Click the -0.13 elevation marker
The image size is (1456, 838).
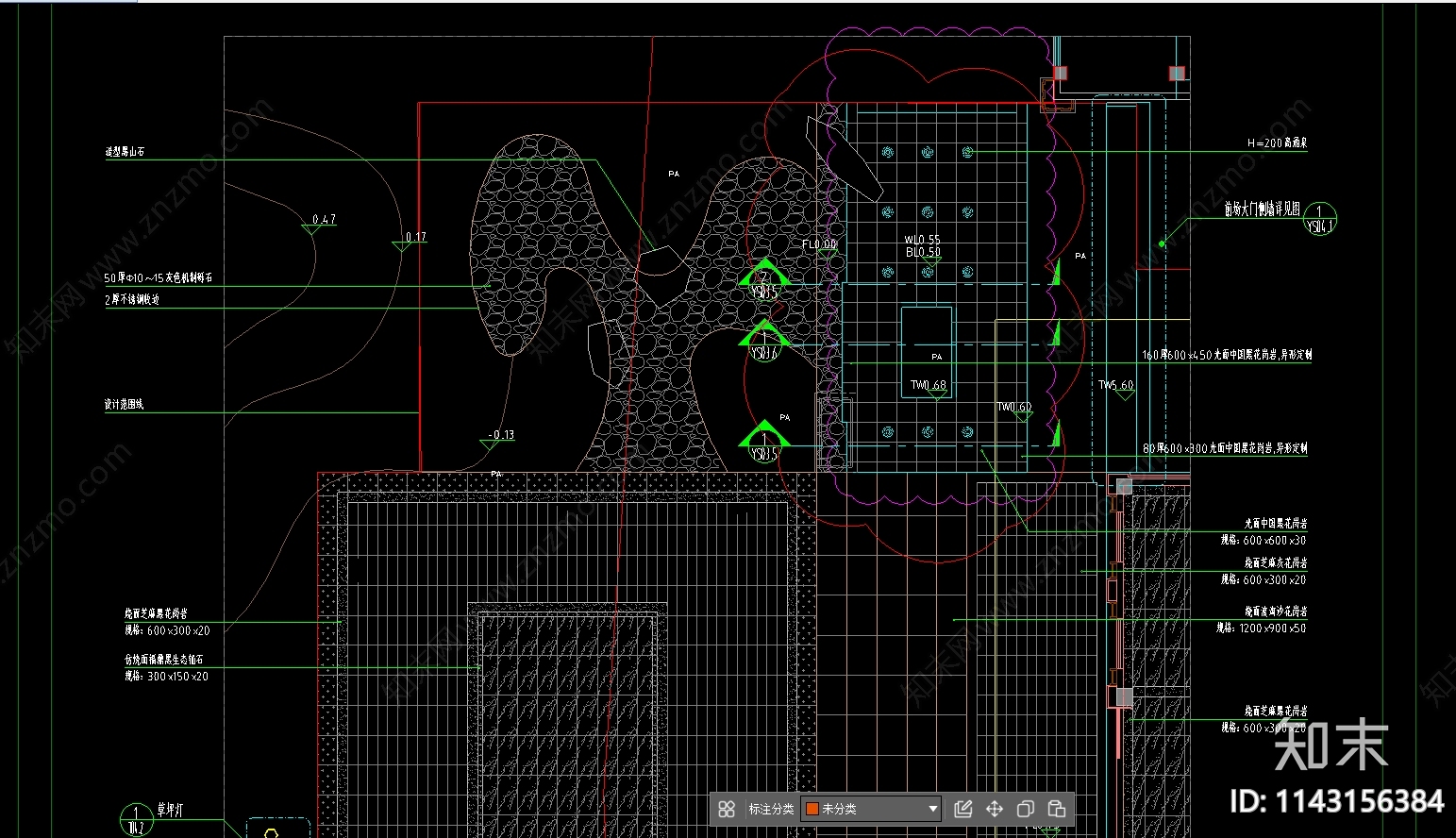[x=501, y=435]
